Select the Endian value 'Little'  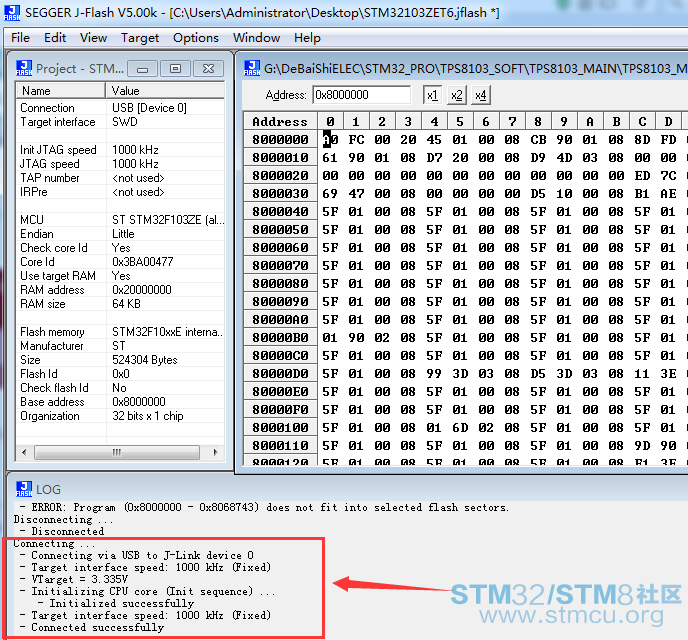123,234
